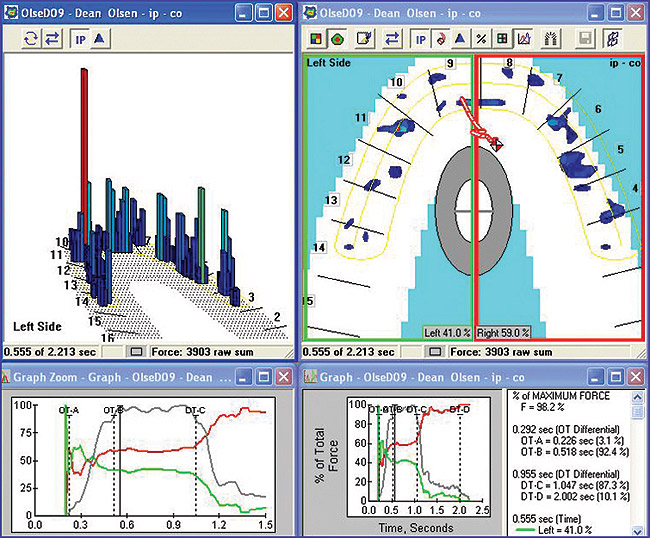Select the OT-A marker line in Graph Zoom
The width and height of the screenshot is (650, 538).
[x=68, y=410]
